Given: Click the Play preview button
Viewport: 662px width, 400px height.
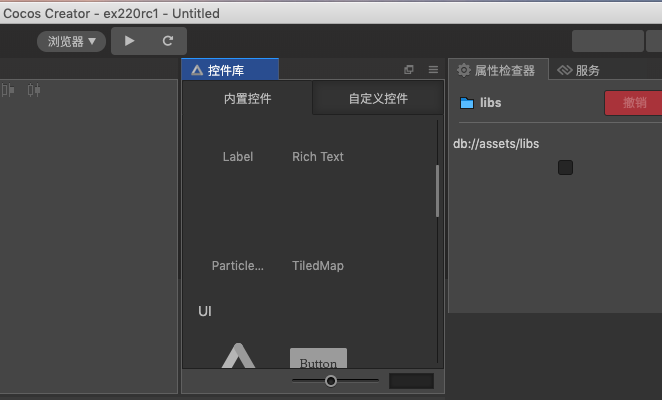Looking at the screenshot, I should click(129, 41).
